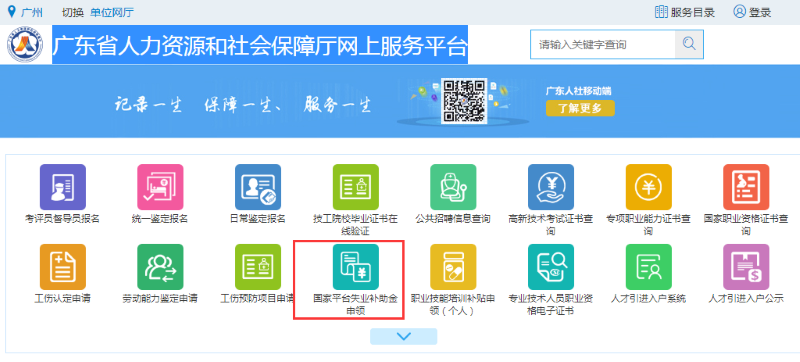Click the 记录一生 保障一生 服务一生 slogan
Image resolution: width=800 pixels, height=362 pixels.
243,105
